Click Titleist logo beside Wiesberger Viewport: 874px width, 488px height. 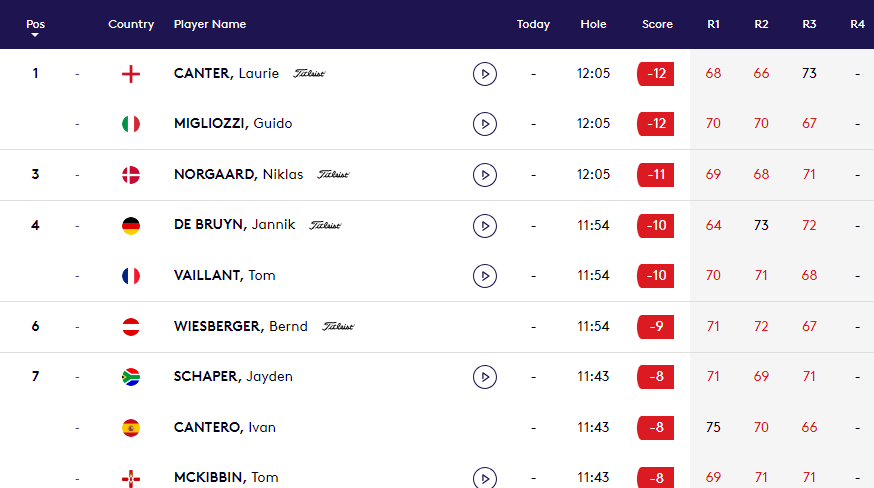[338, 327]
